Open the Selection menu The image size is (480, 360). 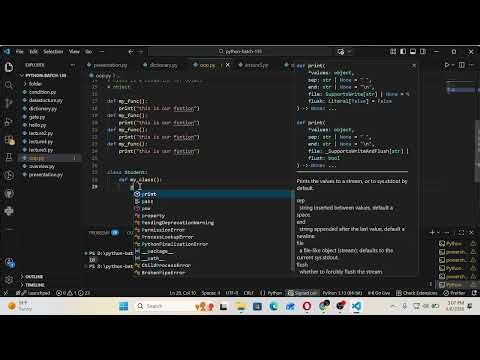pyautogui.click(x=53, y=52)
